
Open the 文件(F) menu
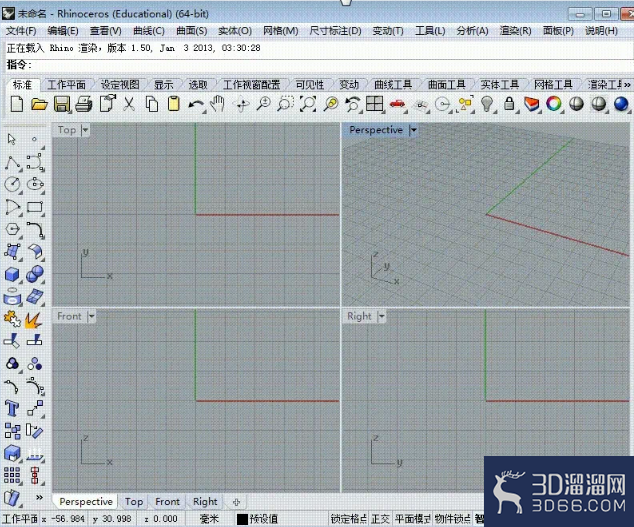pos(21,31)
